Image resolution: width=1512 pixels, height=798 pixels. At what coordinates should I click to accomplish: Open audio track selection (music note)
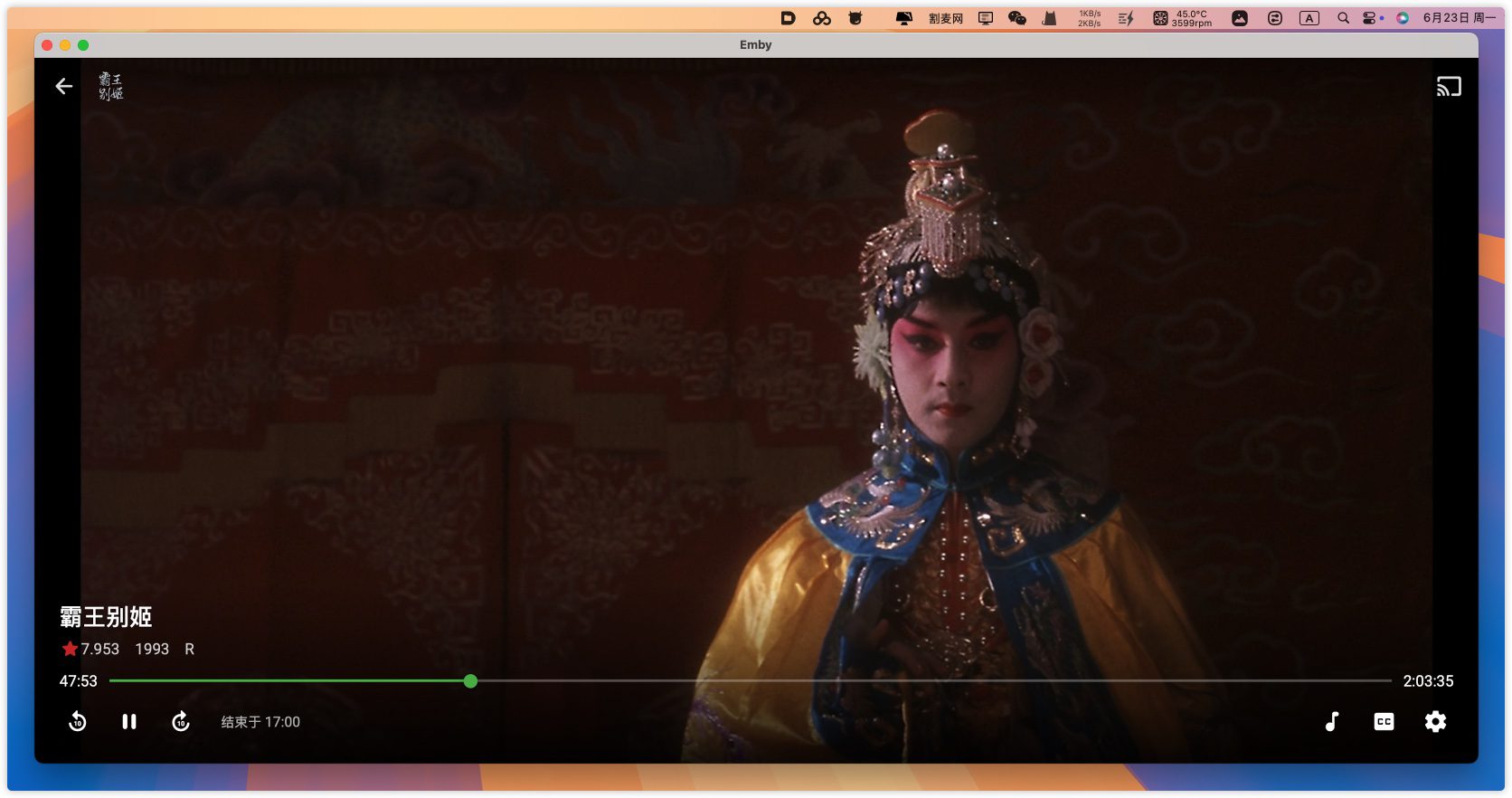coord(1332,721)
